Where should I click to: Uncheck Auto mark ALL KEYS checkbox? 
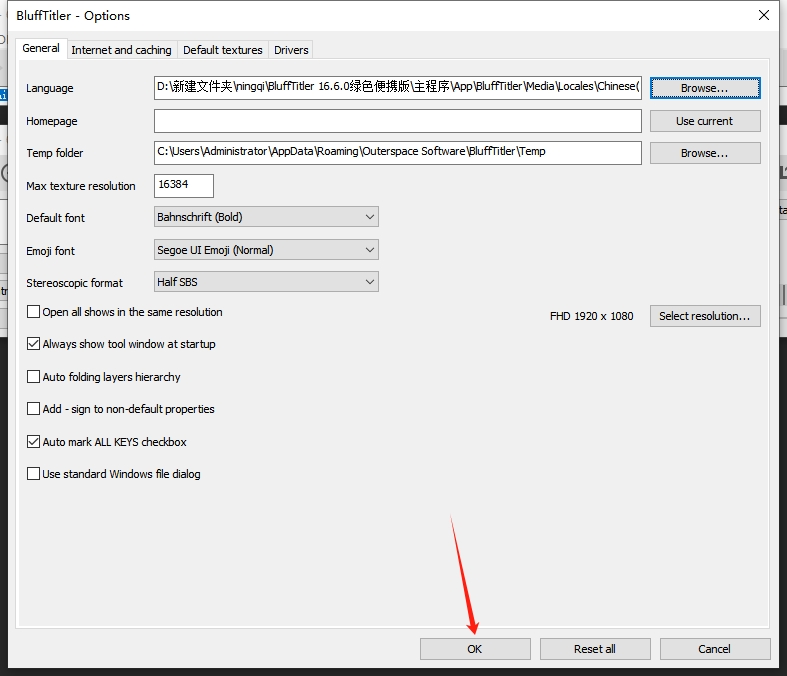click(34, 442)
